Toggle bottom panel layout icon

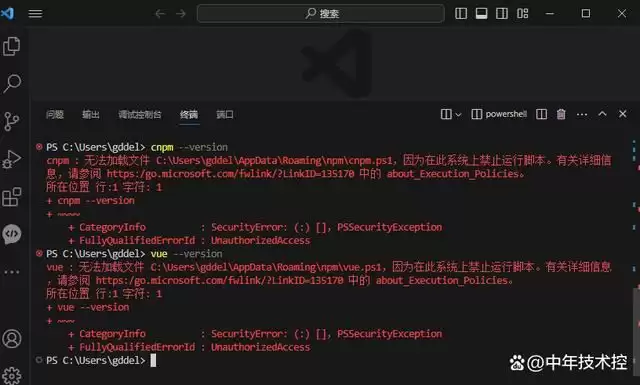coord(481,13)
